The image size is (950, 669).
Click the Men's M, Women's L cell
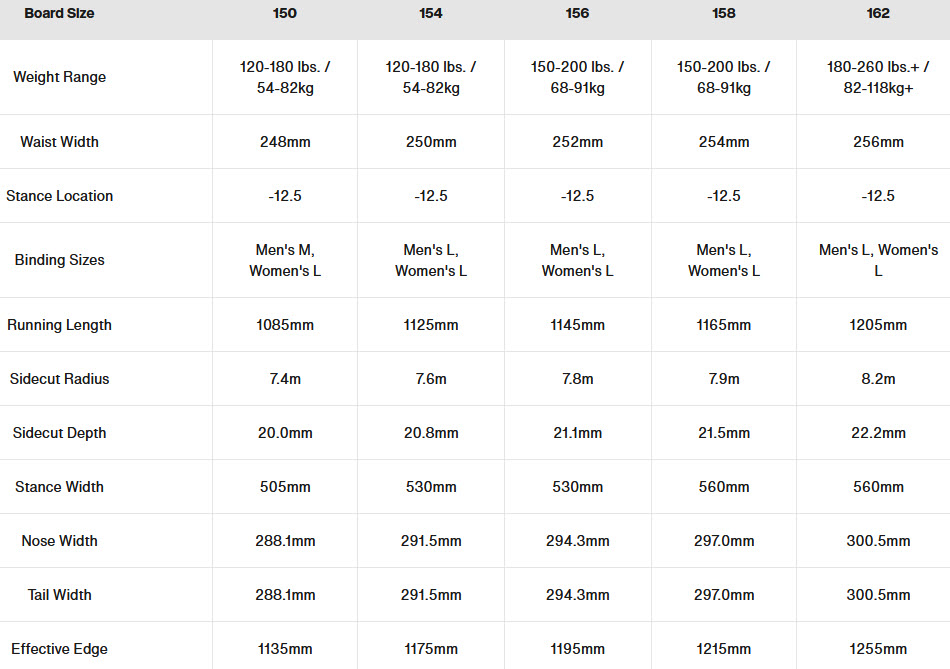click(x=285, y=260)
